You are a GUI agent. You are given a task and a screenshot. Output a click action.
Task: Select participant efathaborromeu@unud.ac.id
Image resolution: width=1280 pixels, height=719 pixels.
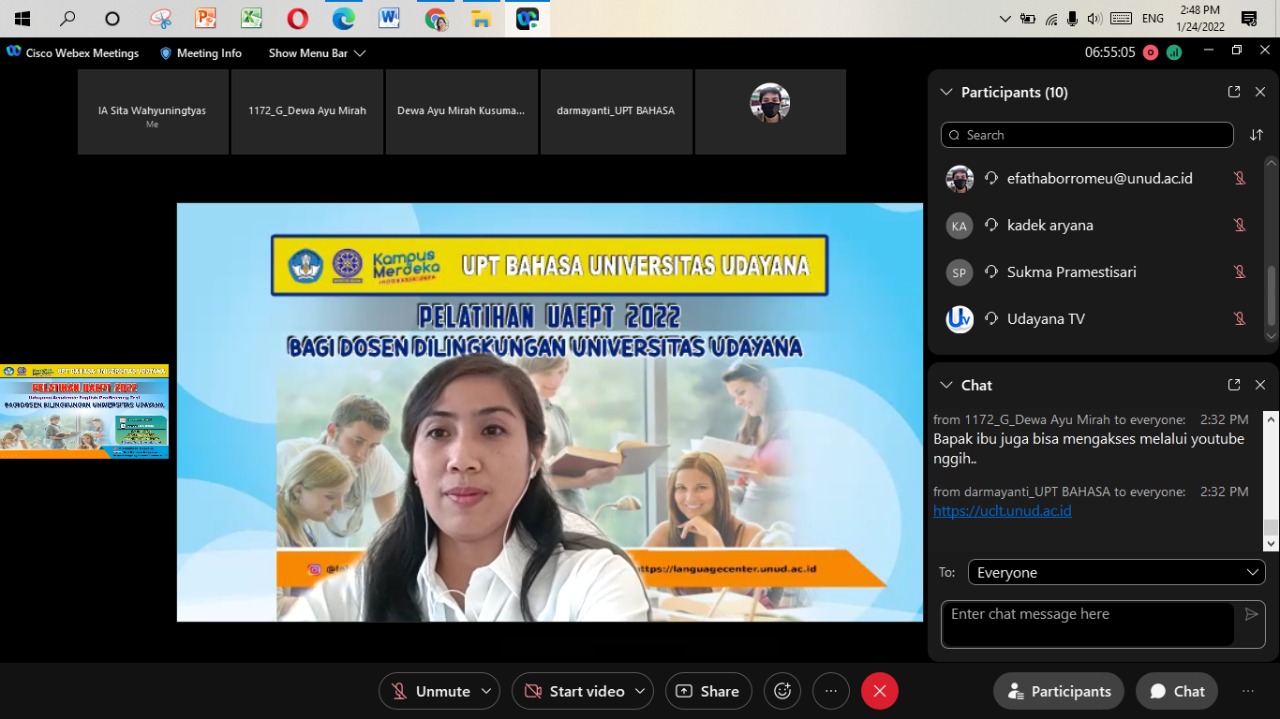click(1099, 178)
